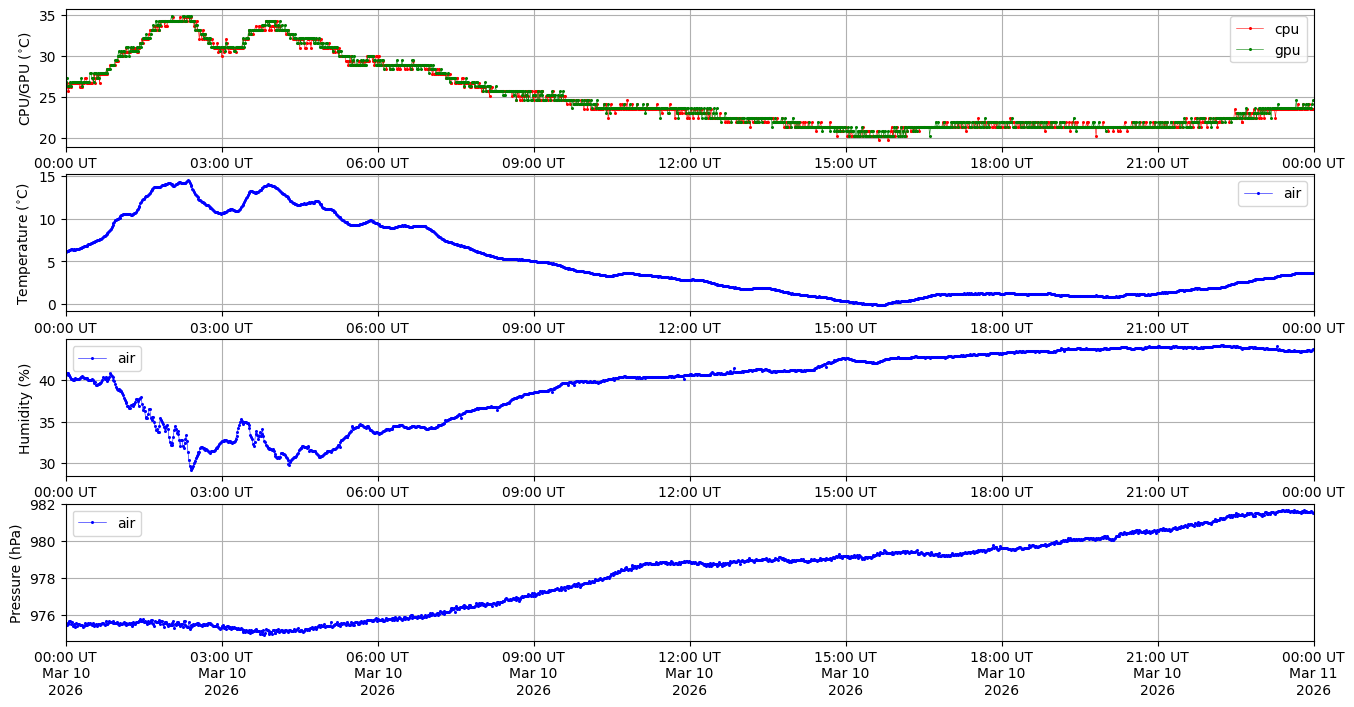
Task: Click the air legend in Temperature plot
Action: [x=1272, y=194]
